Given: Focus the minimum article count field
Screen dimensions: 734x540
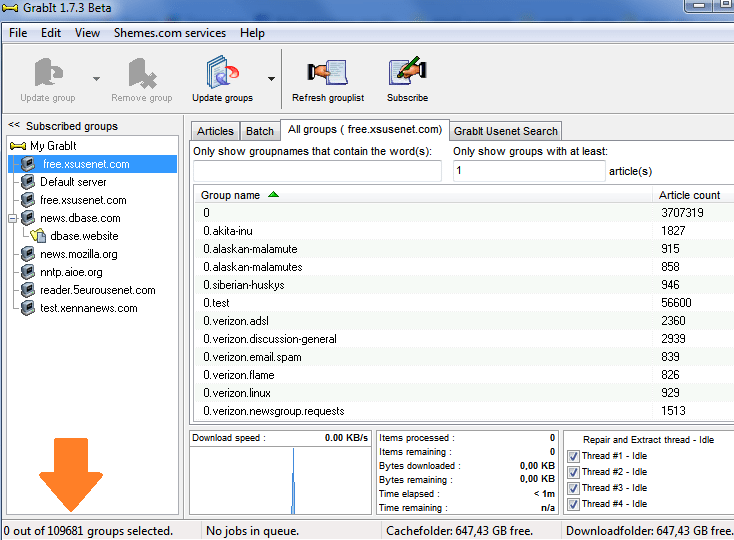Looking at the screenshot, I should (x=529, y=171).
